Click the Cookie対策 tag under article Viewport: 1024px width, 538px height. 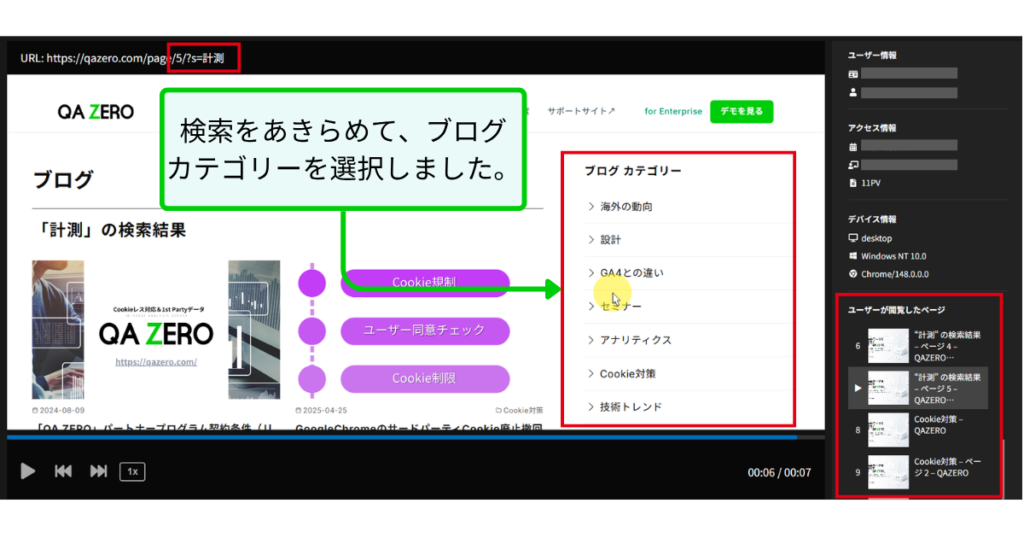(519, 410)
